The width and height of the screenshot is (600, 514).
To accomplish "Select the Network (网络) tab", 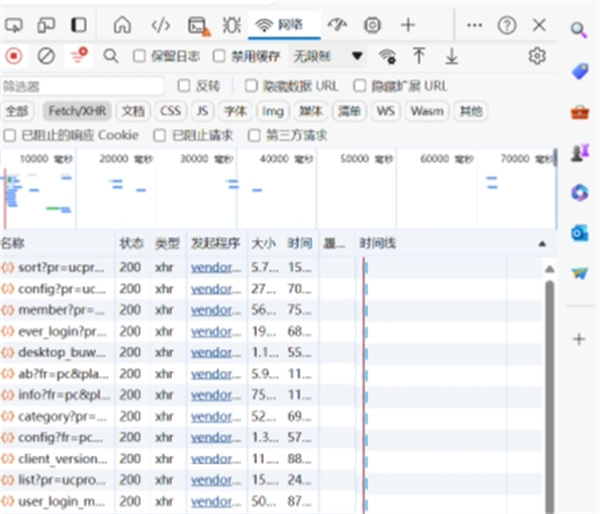I will click(x=284, y=25).
